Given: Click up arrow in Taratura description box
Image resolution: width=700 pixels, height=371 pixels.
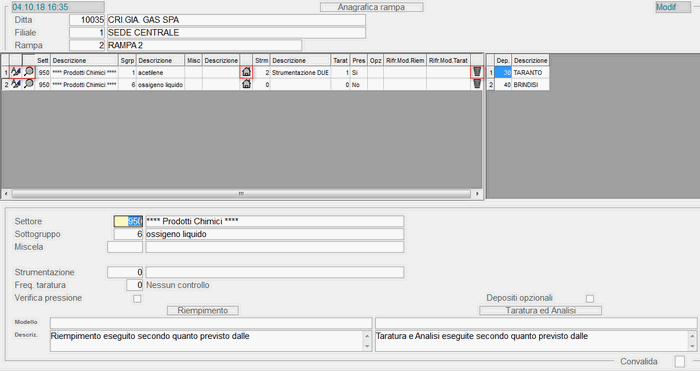Looking at the screenshot, I should click(x=692, y=336).
